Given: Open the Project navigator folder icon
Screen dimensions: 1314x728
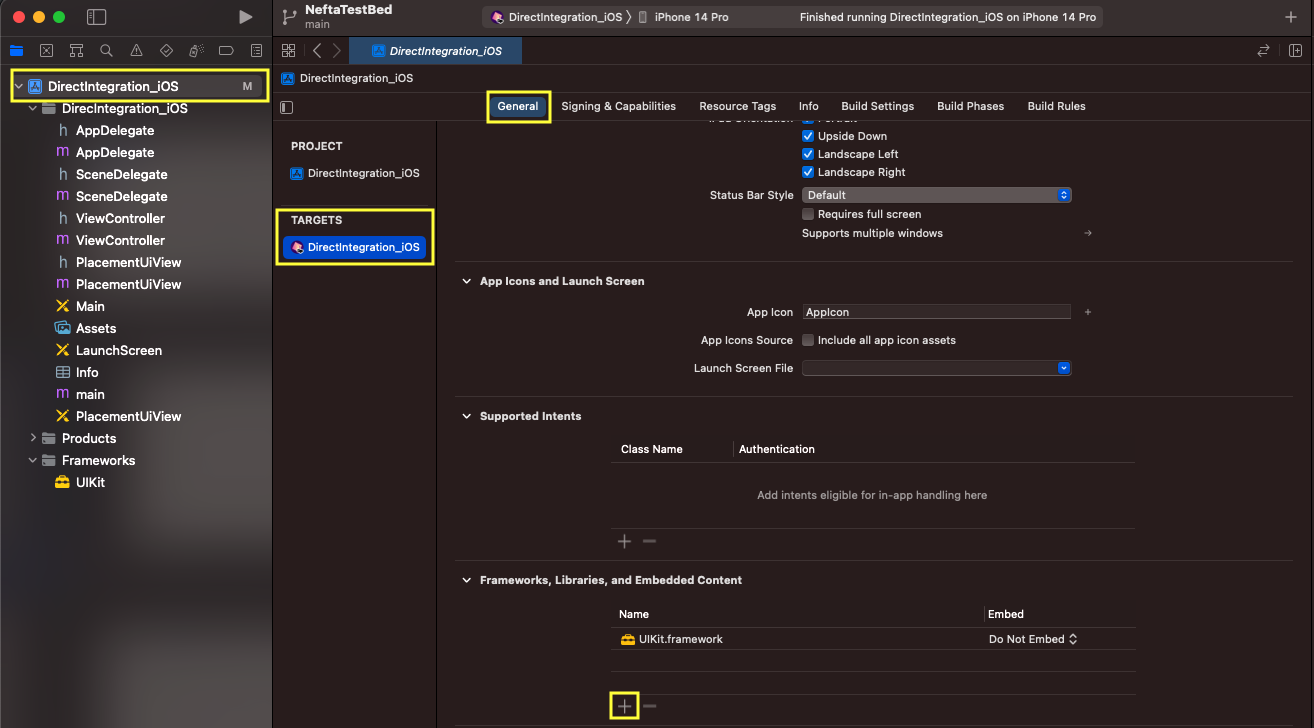Looking at the screenshot, I should pos(17,50).
